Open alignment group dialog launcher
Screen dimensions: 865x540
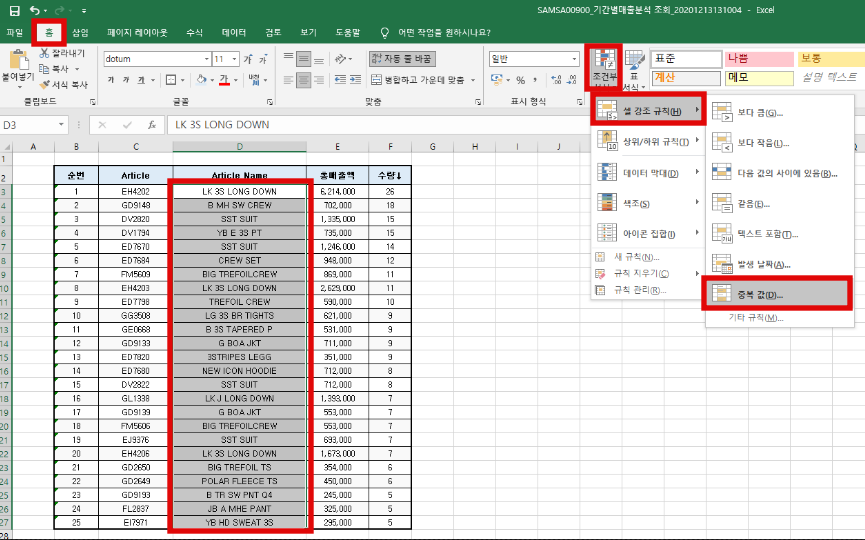(x=478, y=102)
